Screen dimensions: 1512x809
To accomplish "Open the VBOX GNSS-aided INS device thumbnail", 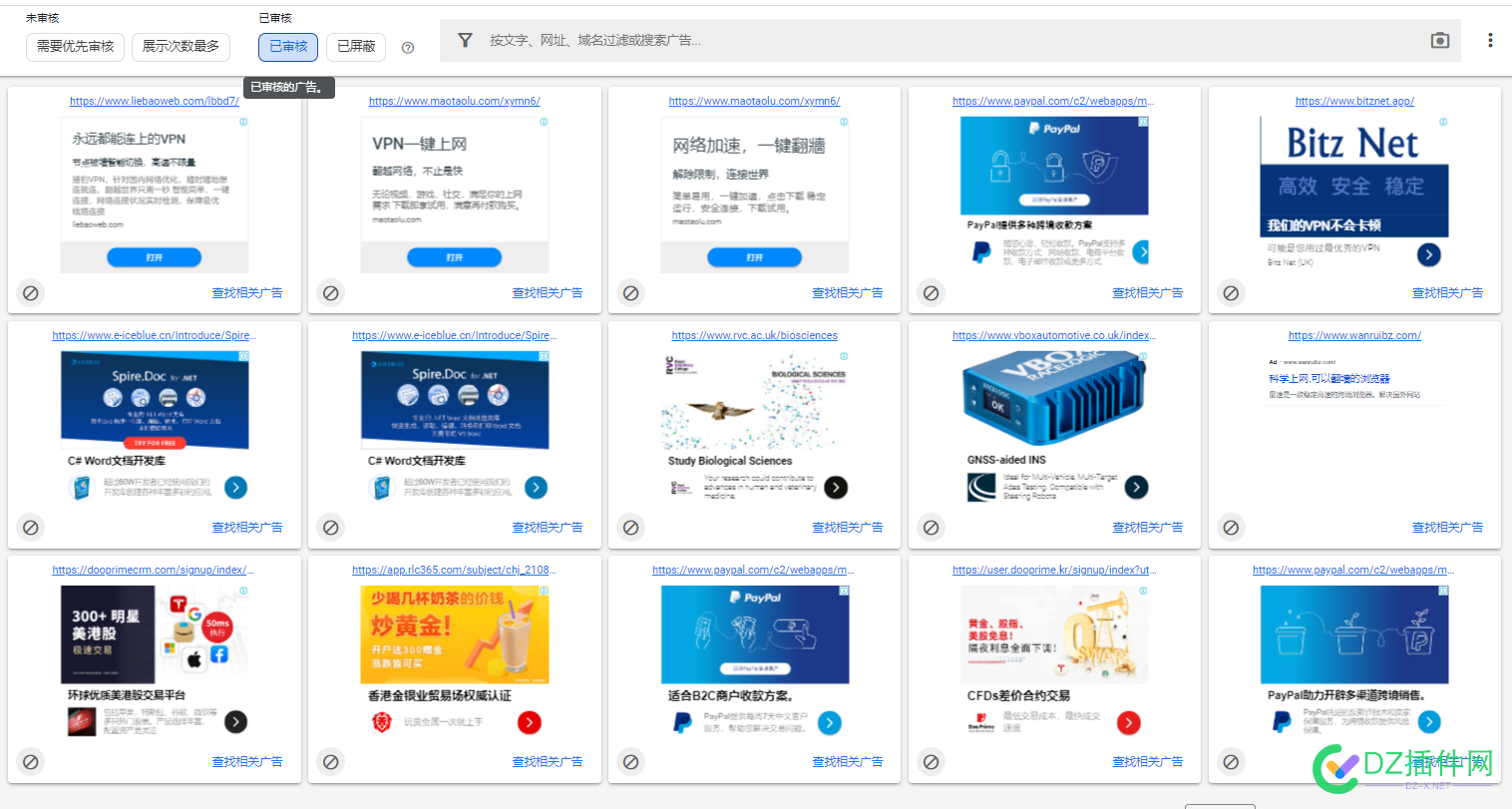I will click(x=1054, y=399).
